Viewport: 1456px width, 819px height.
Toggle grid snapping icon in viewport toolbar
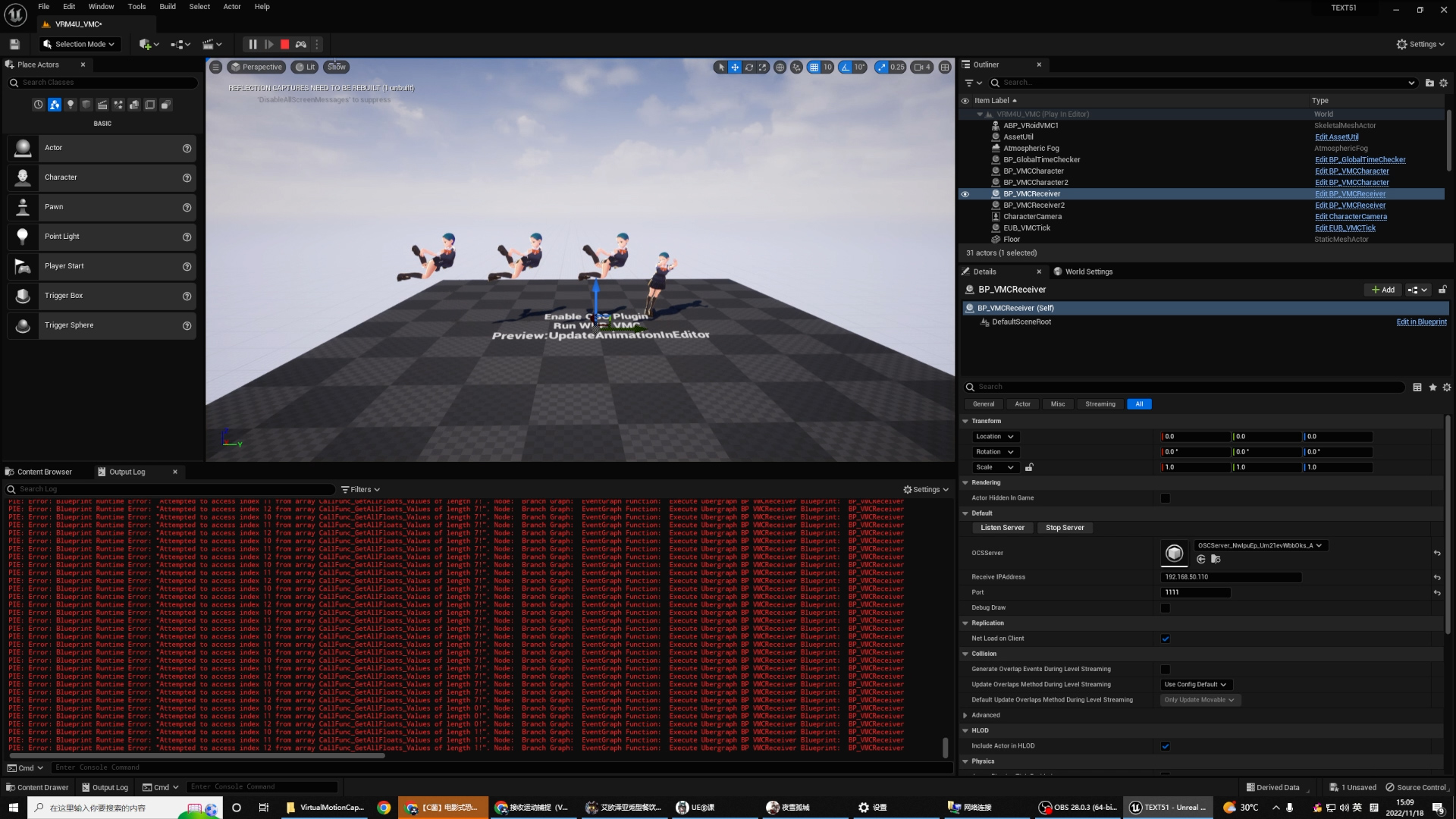pos(814,67)
